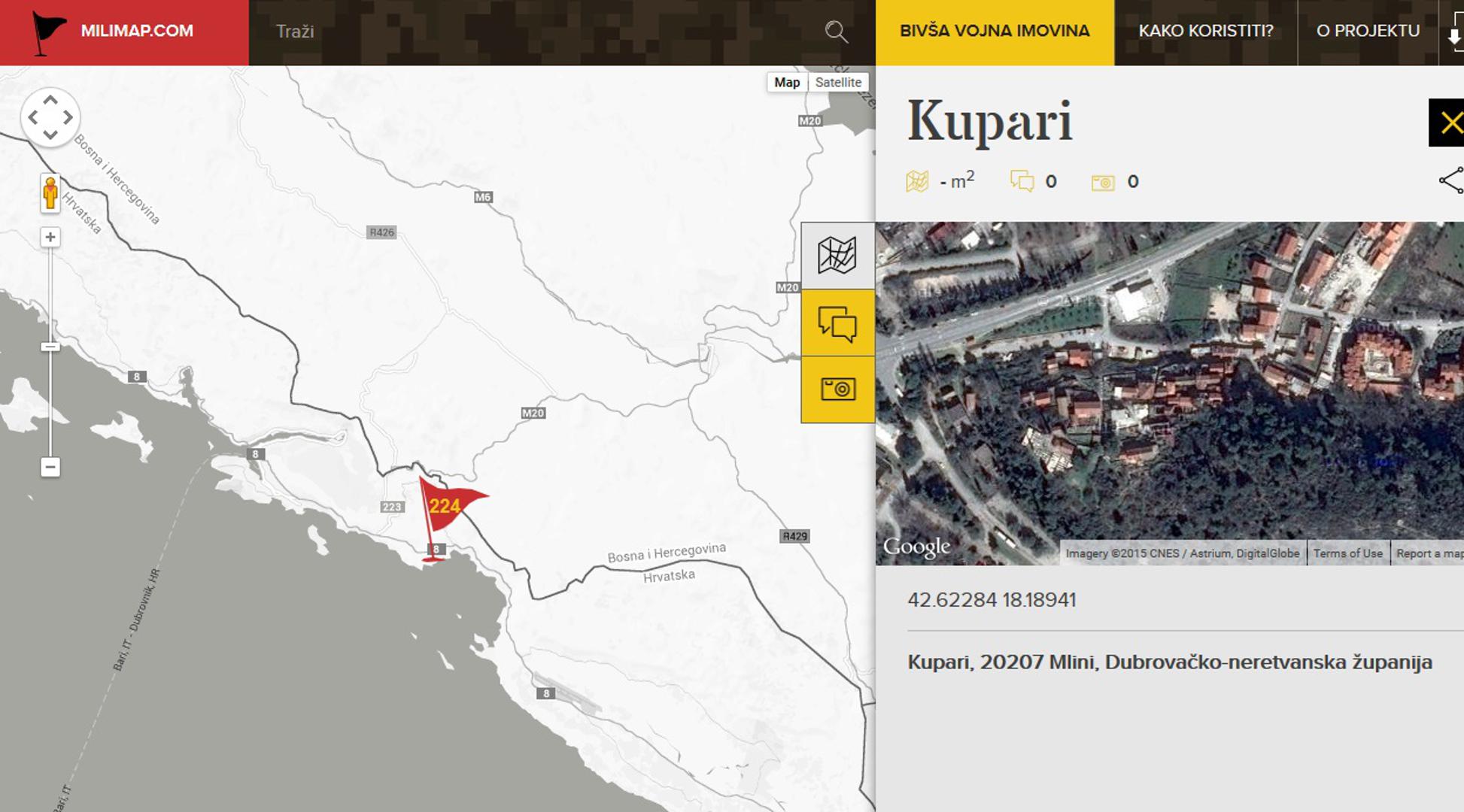
Task: Open the Bivša vojna imovina tab
Action: coord(994,32)
